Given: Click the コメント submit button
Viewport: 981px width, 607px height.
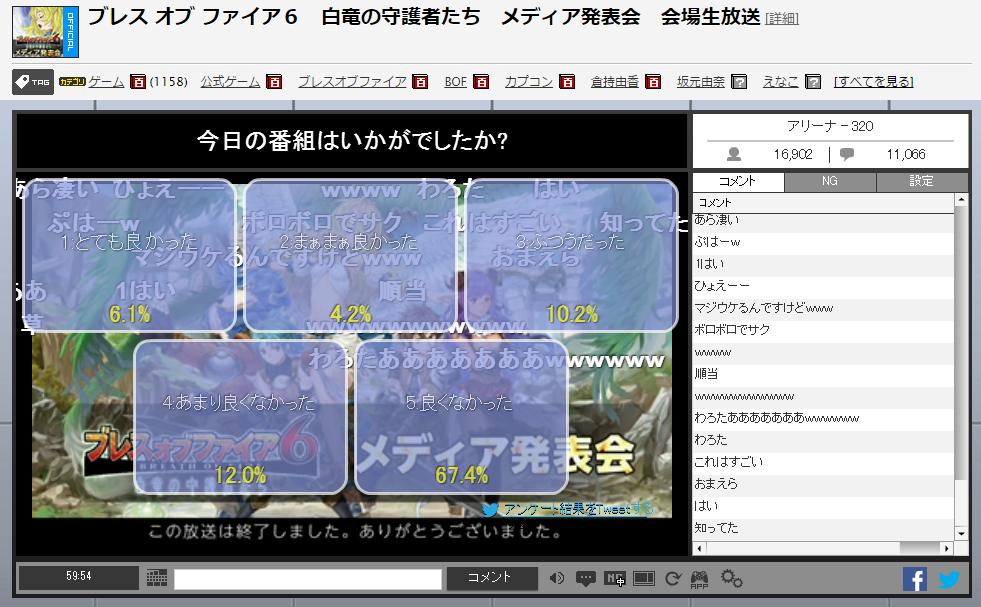Looking at the screenshot, I should 492,578.
